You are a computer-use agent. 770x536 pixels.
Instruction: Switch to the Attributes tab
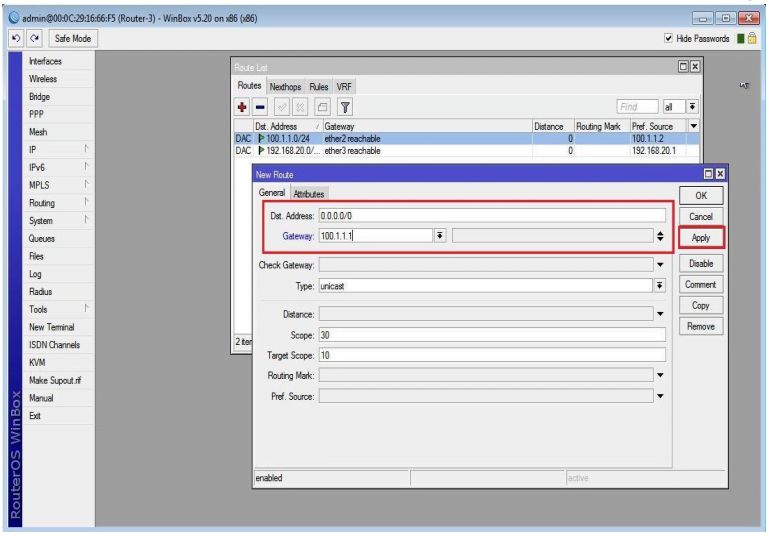[309, 194]
